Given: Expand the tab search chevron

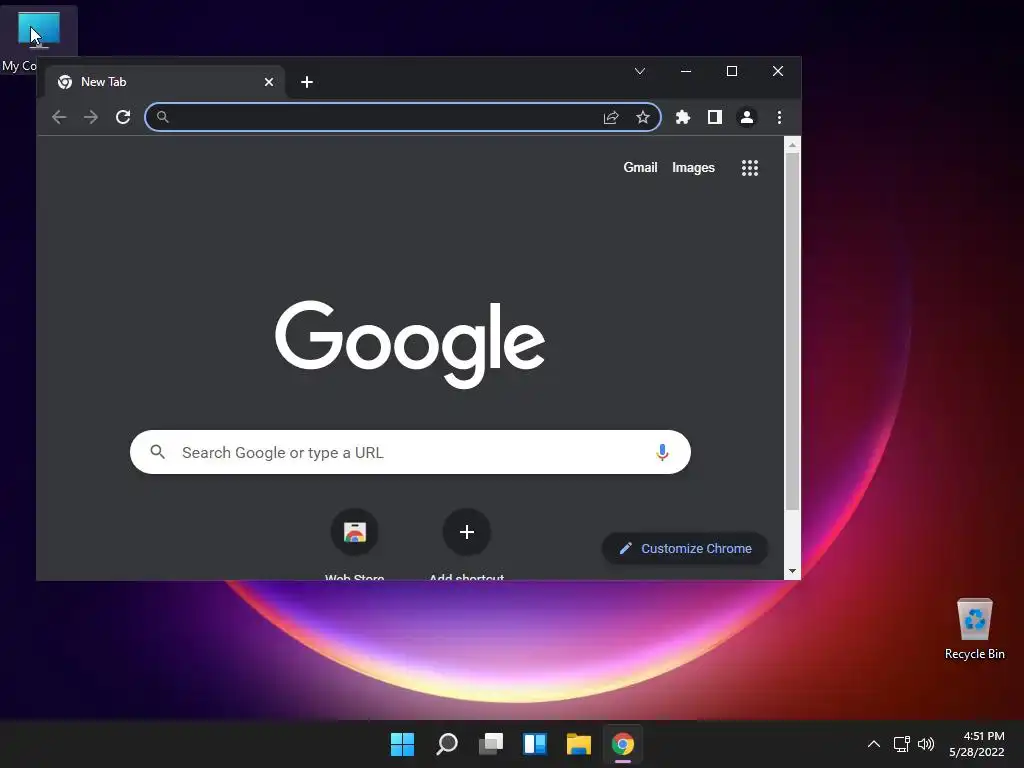Looking at the screenshot, I should (640, 71).
